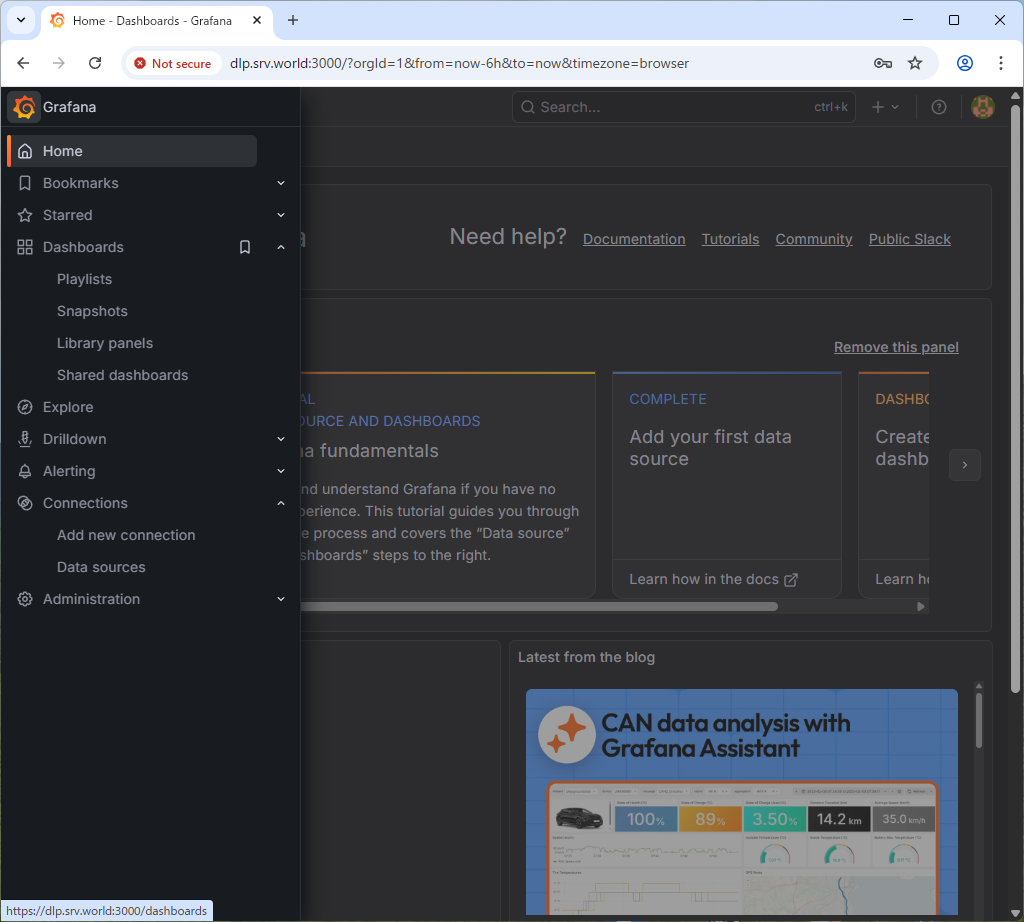Screen dimensions: 1024x922
Task: Show next setup card with arrow button
Action: (965, 465)
